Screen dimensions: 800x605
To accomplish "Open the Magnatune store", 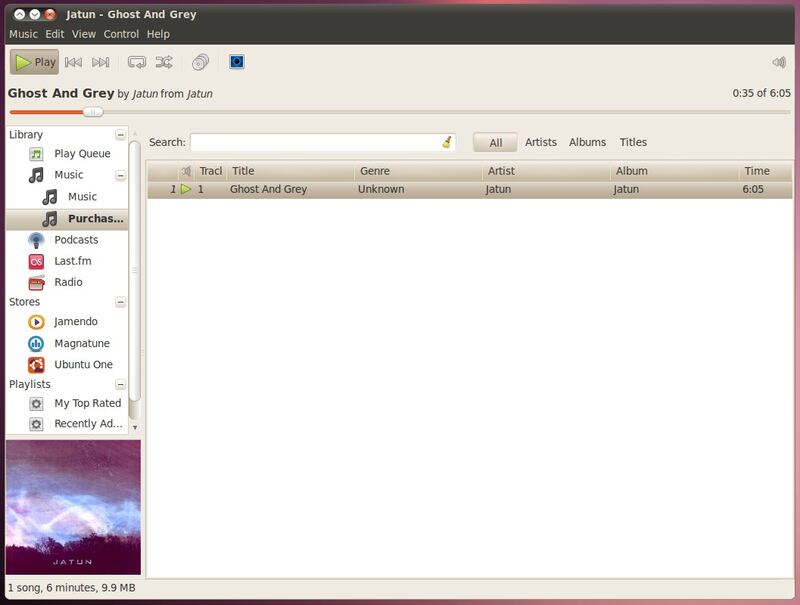I will (x=82, y=343).
